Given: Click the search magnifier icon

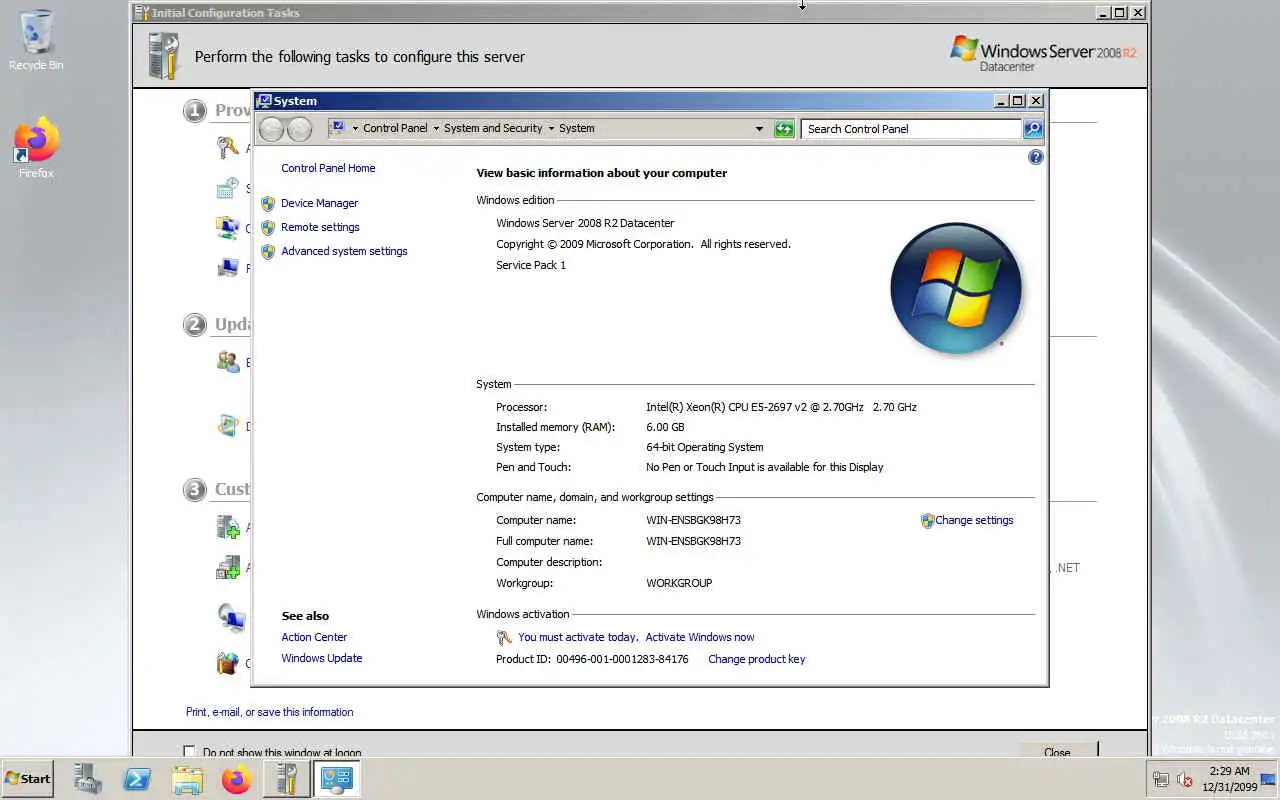Looking at the screenshot, I should [1033, 128].
